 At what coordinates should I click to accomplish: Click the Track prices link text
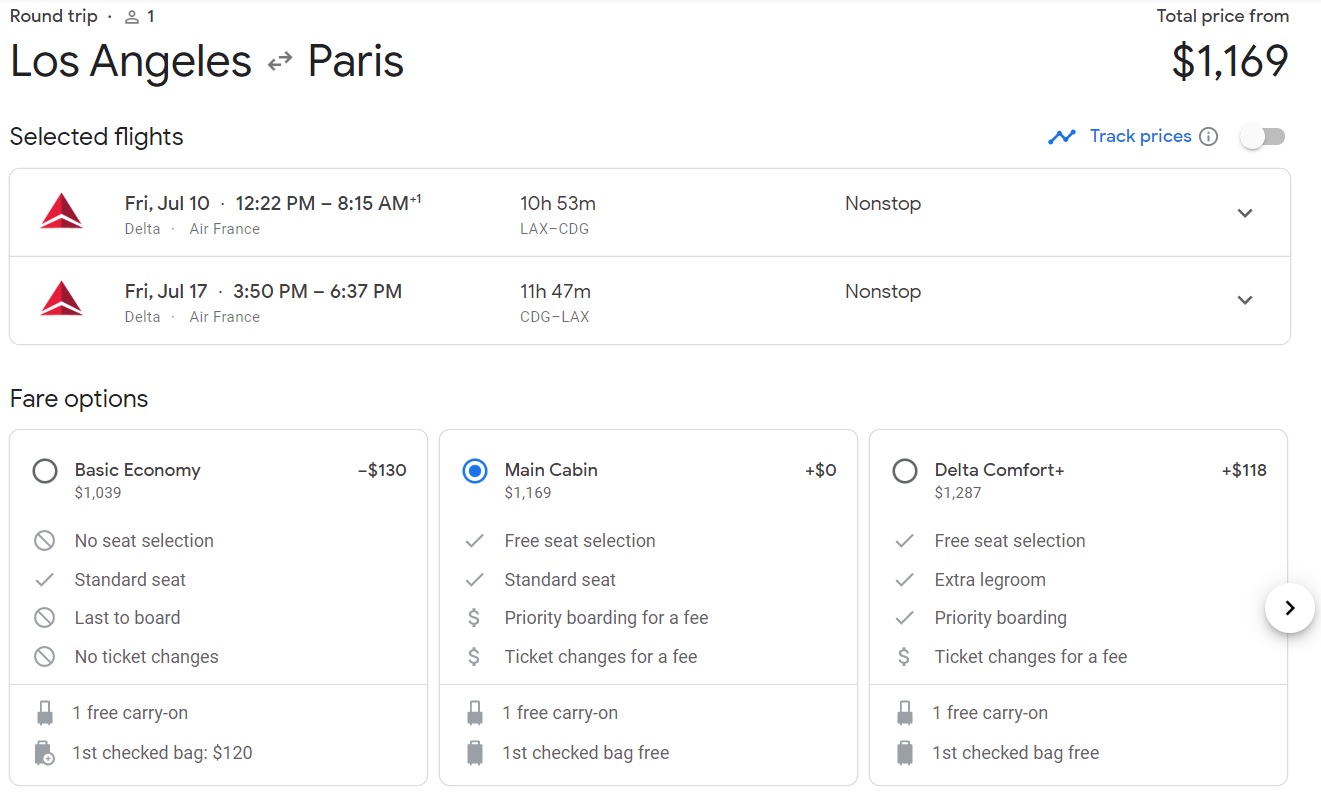tap(1140, 136)
